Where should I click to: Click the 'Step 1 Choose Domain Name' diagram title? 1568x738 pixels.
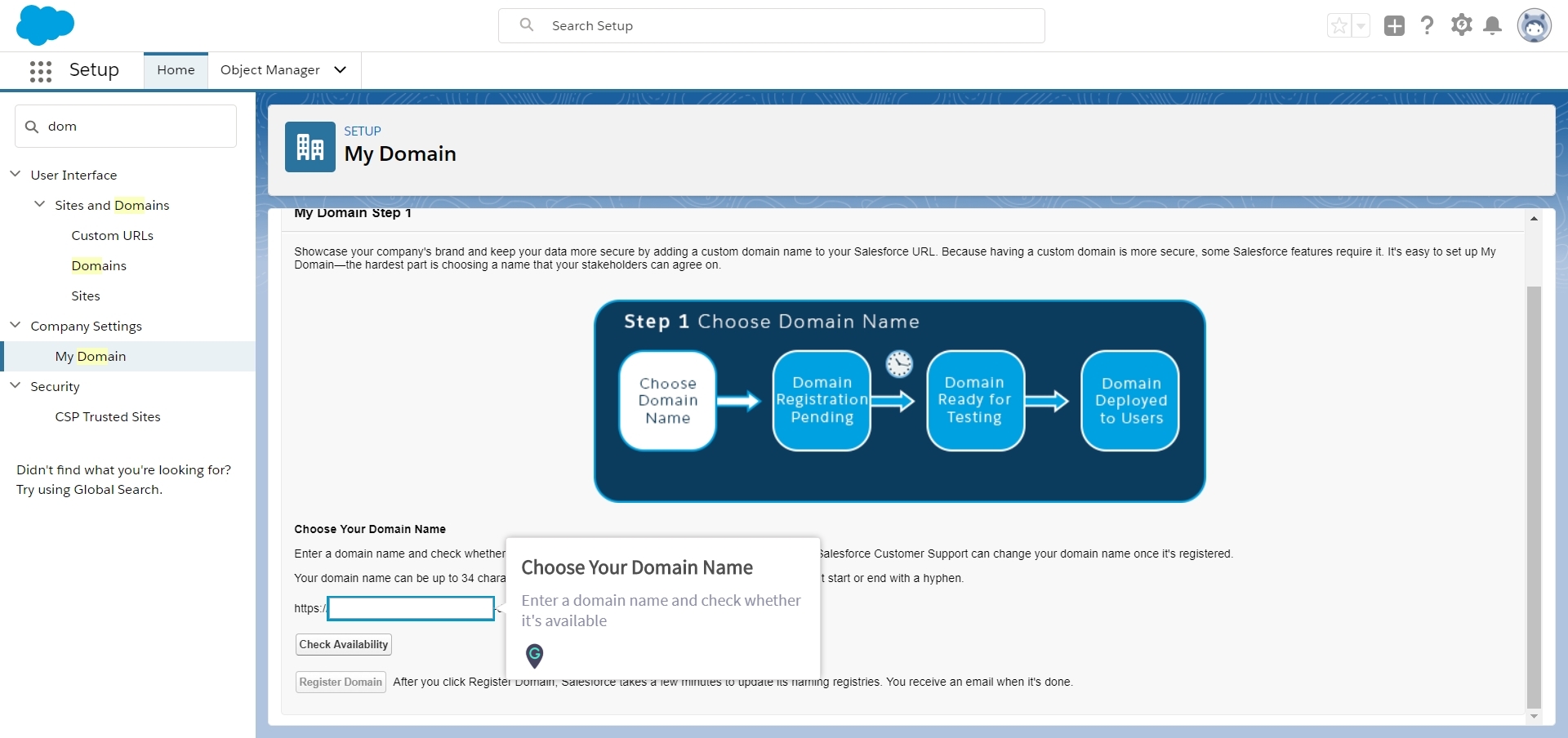click(x=772, y=322)
